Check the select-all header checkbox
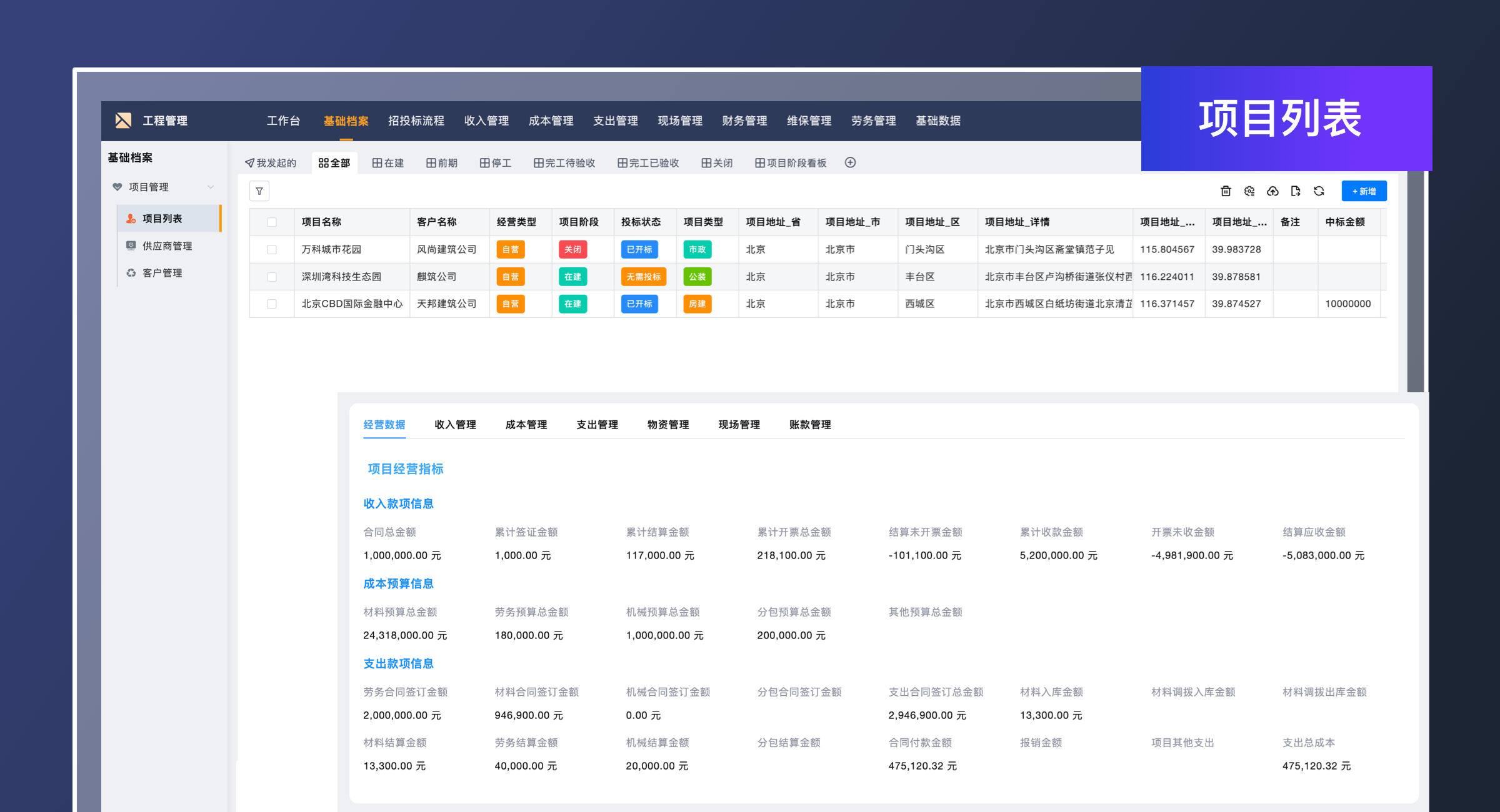 tap(271, 222)
